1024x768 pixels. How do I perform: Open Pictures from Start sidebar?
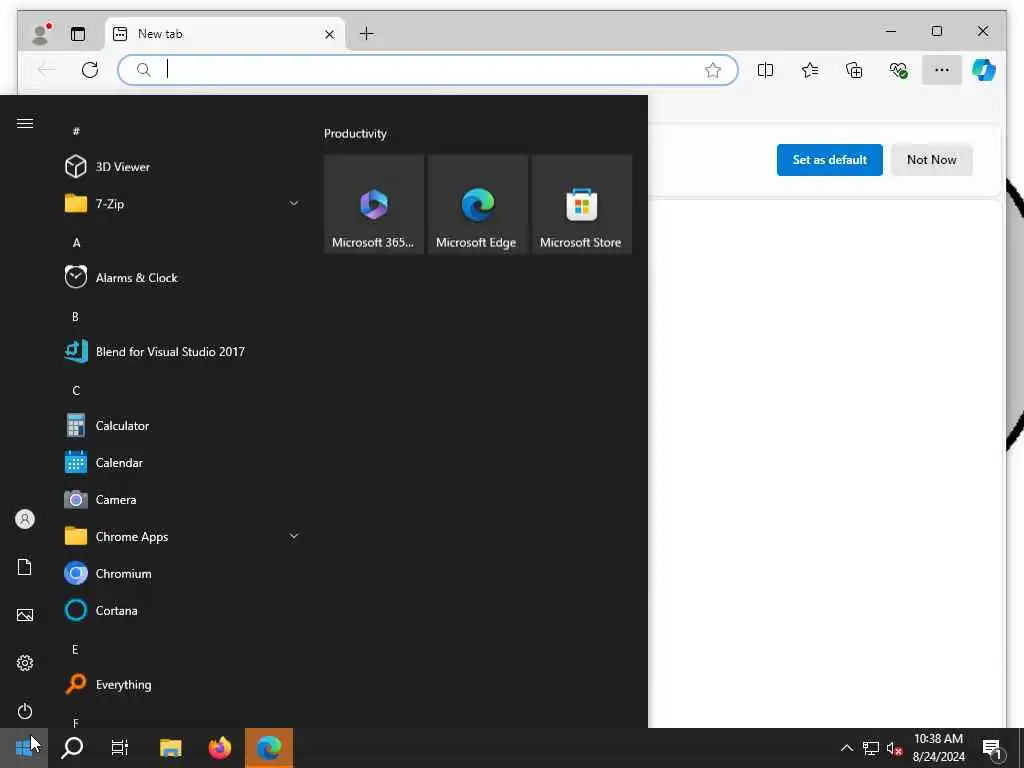coord(25,615)
